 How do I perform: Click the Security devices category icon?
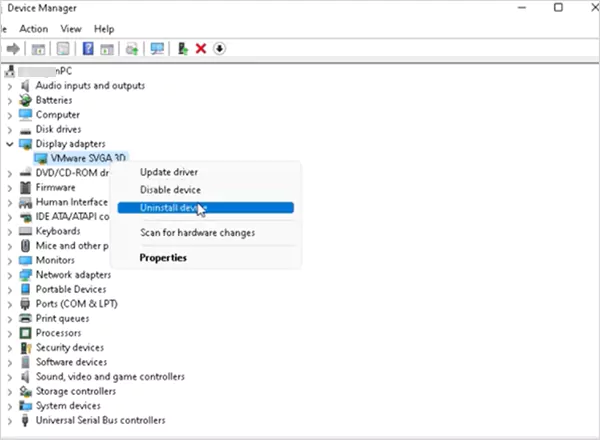(26, 348)
